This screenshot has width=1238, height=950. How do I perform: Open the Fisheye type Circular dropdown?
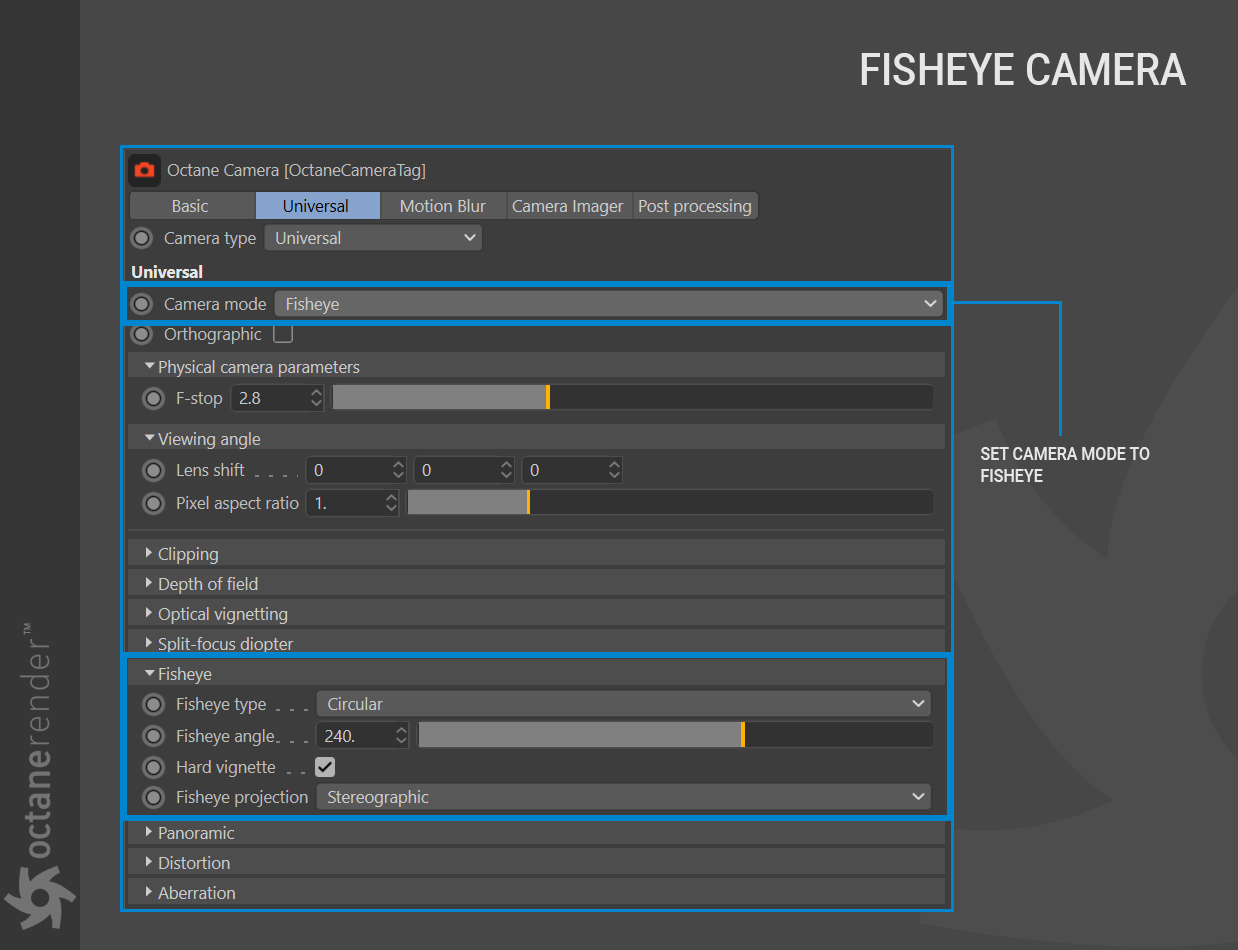[x=623, y=704]
